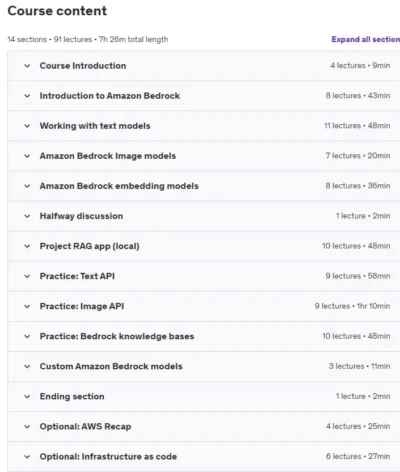Image resolution: width=400 pixels, height=472 pixels.
Task: Open chevron beside Amazon Bedrock Image models
Action: click(x=27, y=156)
